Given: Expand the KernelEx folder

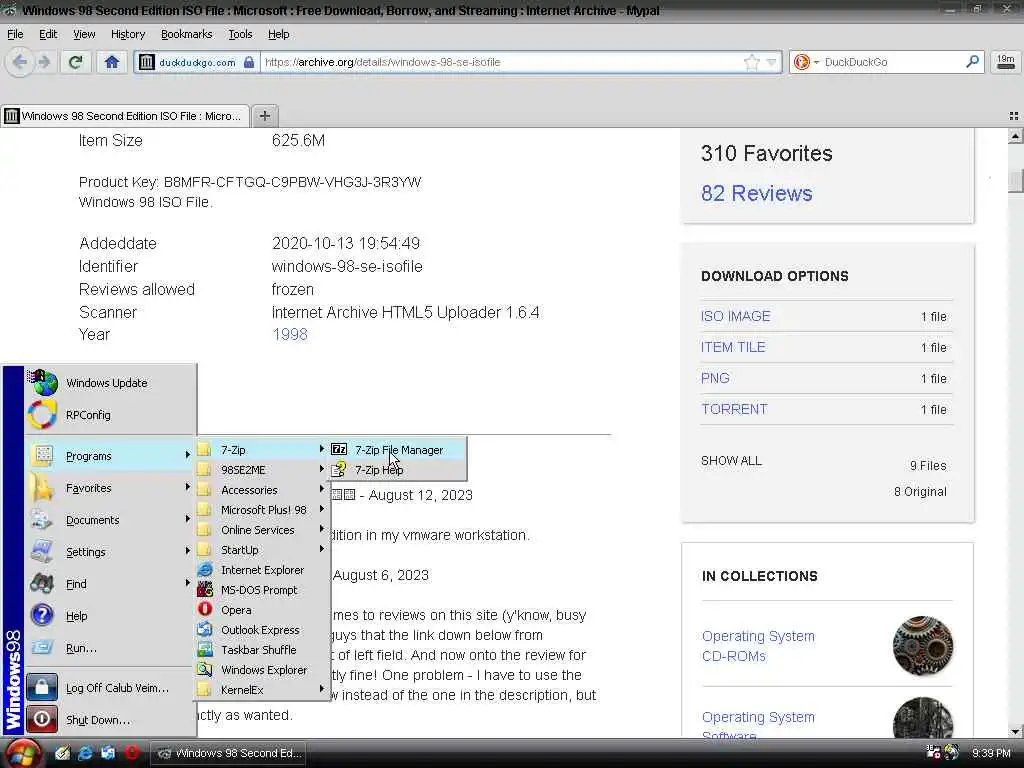Looking at the screenshot, I should click(262, 690).
